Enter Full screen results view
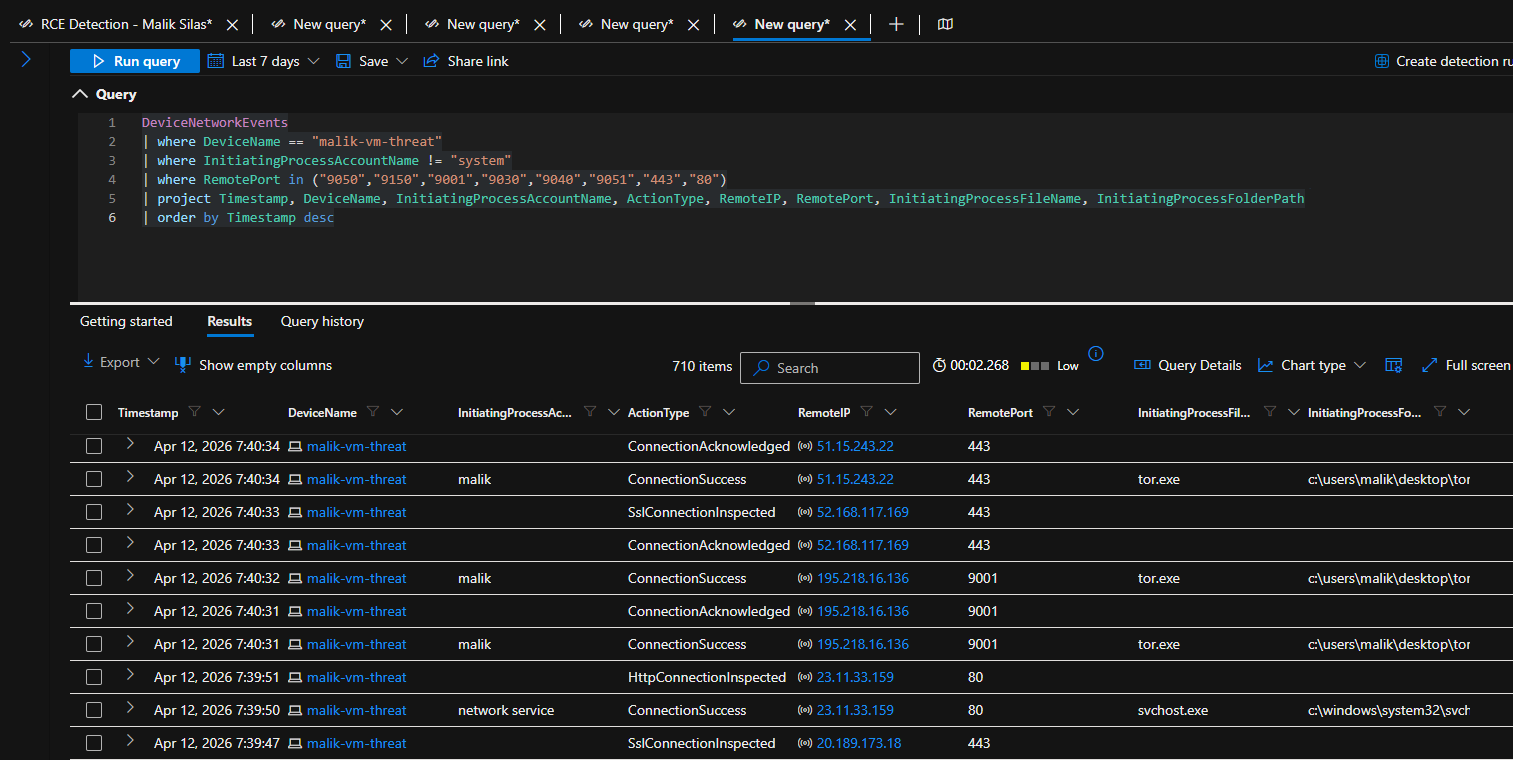Image resolution: width=1513 pixels, height=760 pixels. [x=1465, y=365]
